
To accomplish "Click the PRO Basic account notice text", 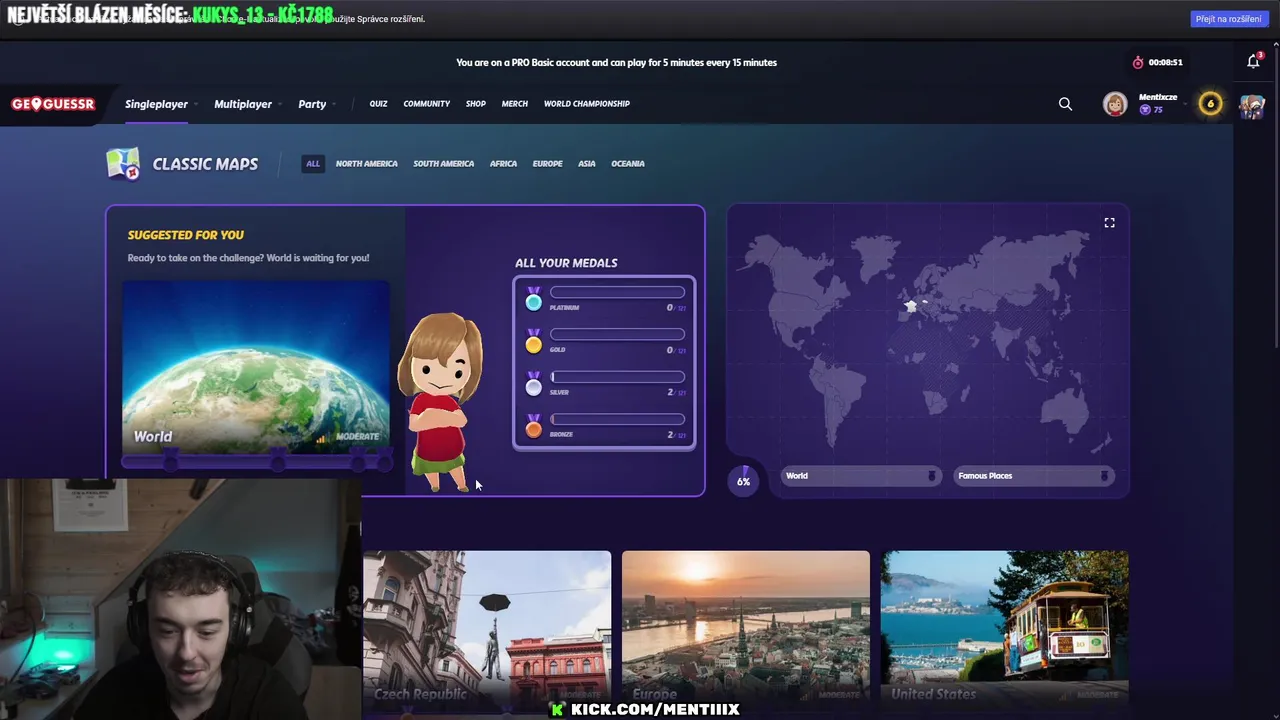I will [x=616, y=62].
